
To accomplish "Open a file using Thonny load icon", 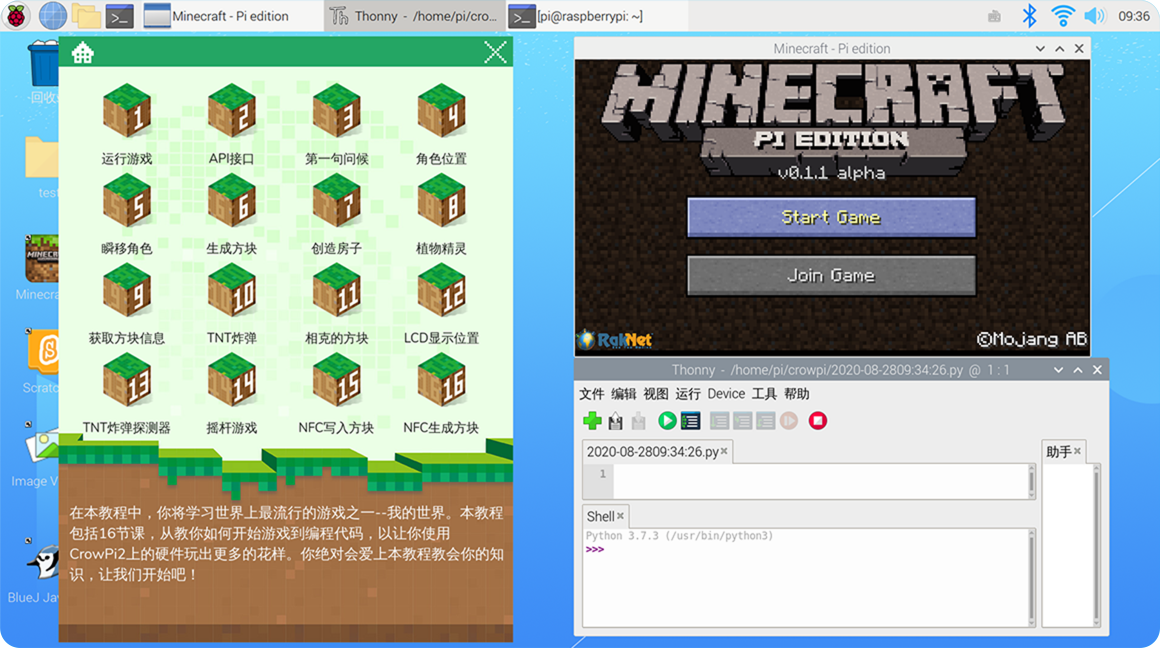I will point(616,421).
